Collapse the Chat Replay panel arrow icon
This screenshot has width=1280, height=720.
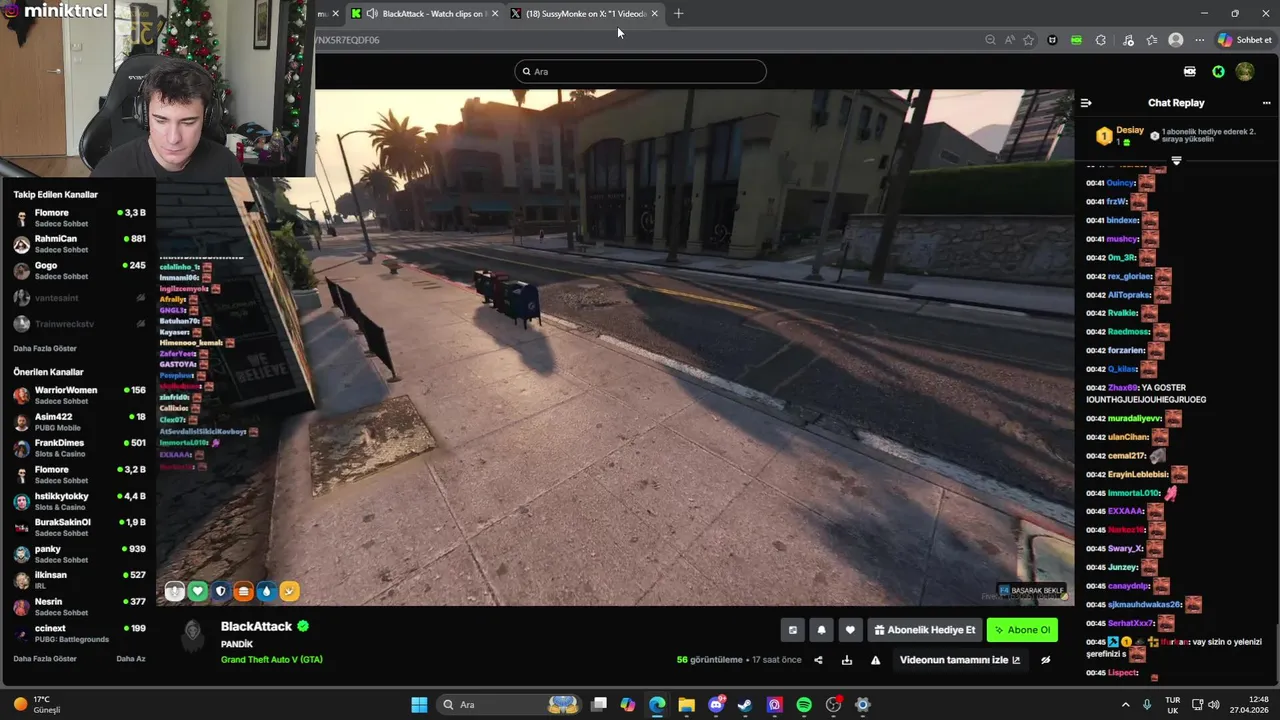click(x=1086, y=103)
